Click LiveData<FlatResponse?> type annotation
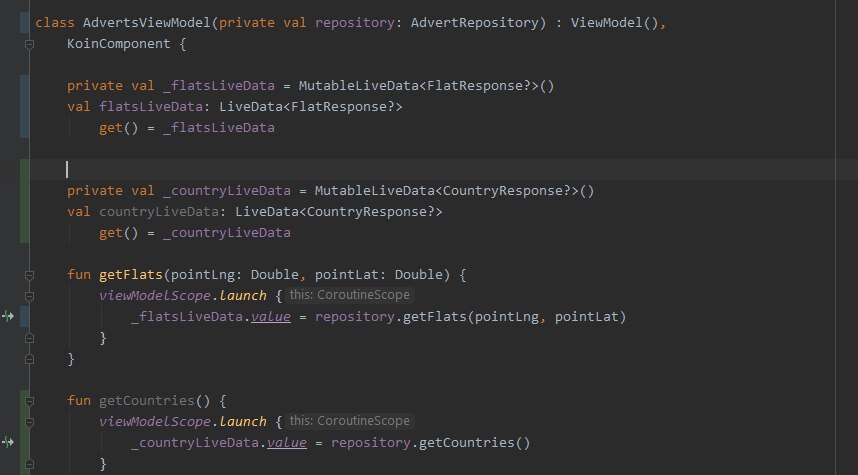 coord(311,107)
